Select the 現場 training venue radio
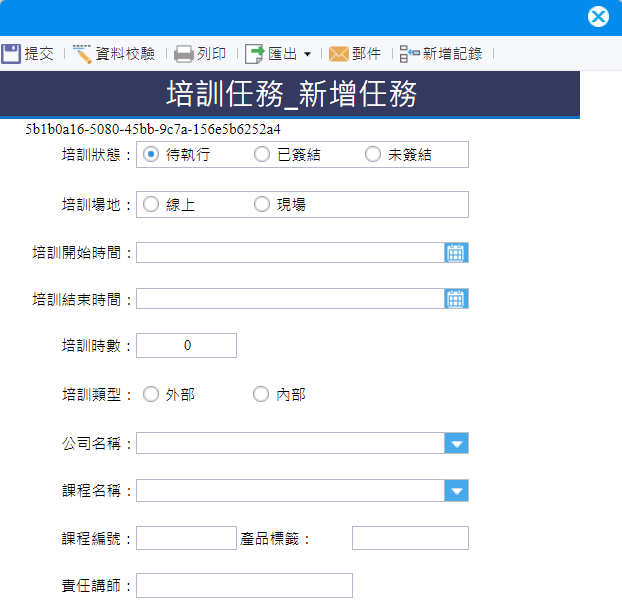The width and height of the screenshot is (622, 615). click(x=262, y=204)
